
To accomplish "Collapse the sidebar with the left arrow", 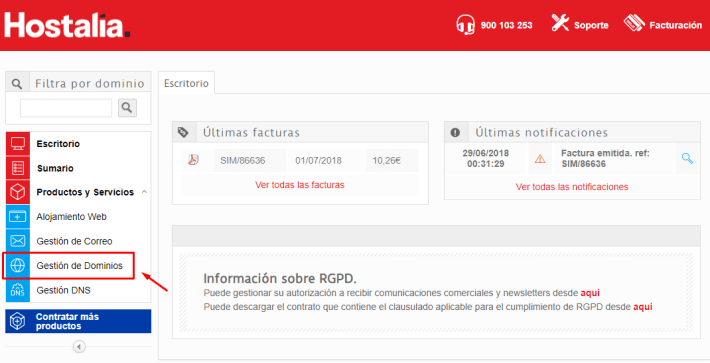I will 79,347.
